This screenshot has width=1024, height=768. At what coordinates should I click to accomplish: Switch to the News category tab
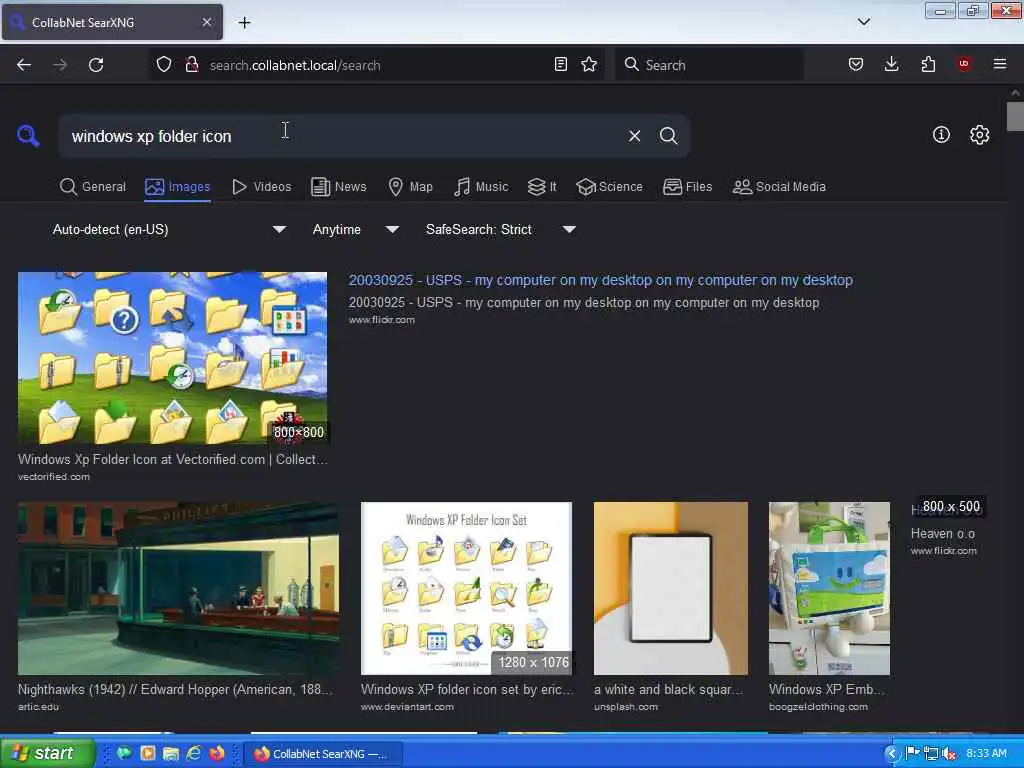point(339,187)
